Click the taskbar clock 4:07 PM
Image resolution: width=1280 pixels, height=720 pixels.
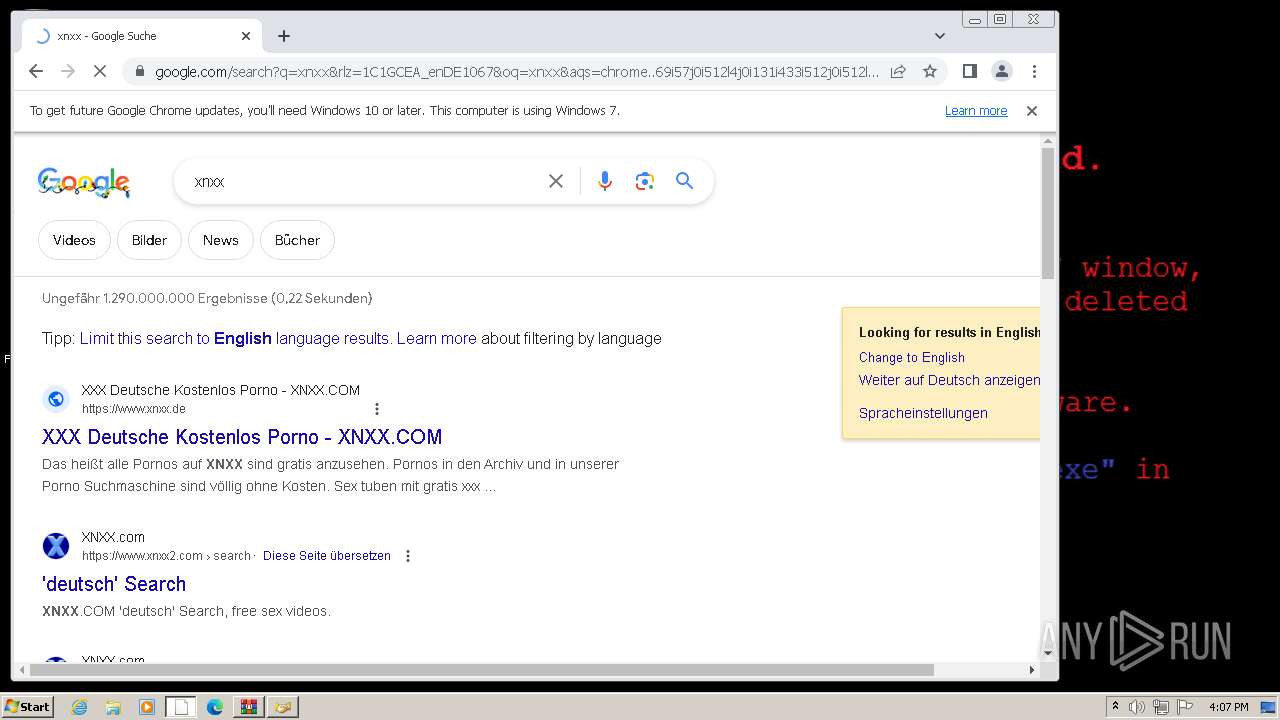1228,707
